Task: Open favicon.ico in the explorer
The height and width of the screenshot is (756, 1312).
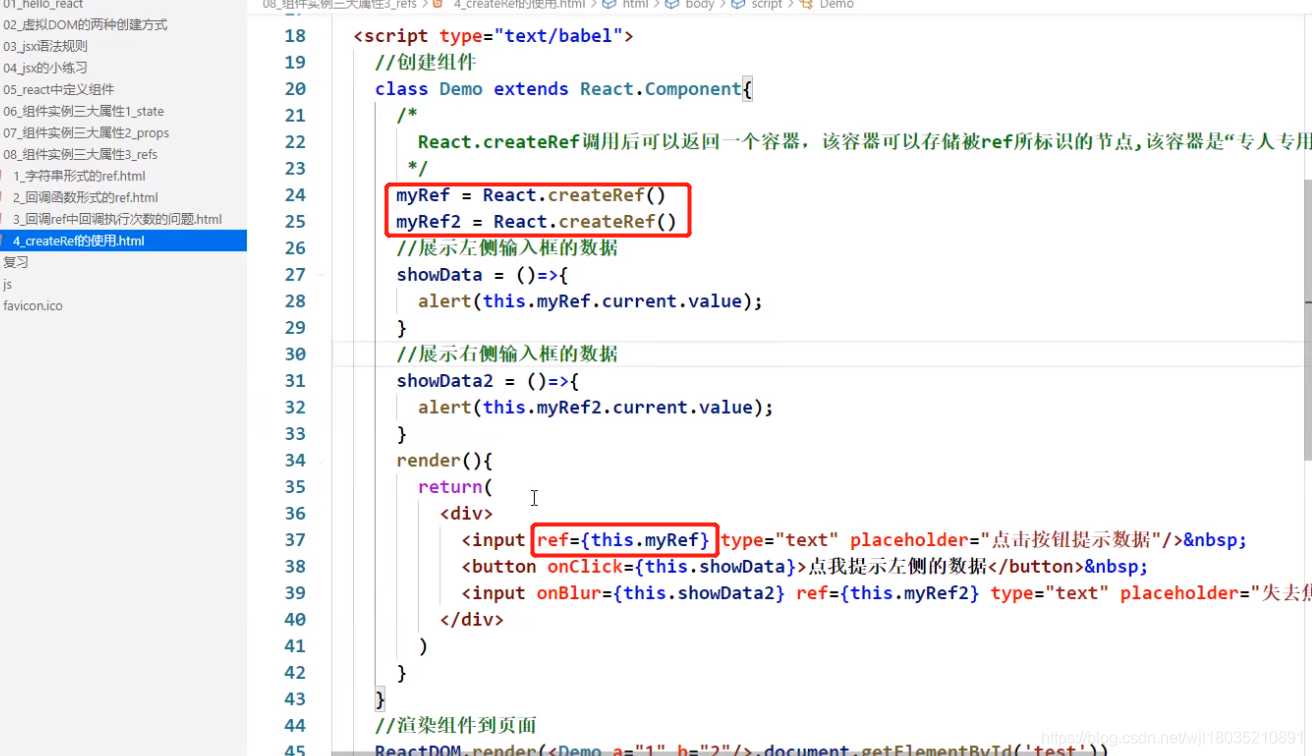Action: point(33,306)
